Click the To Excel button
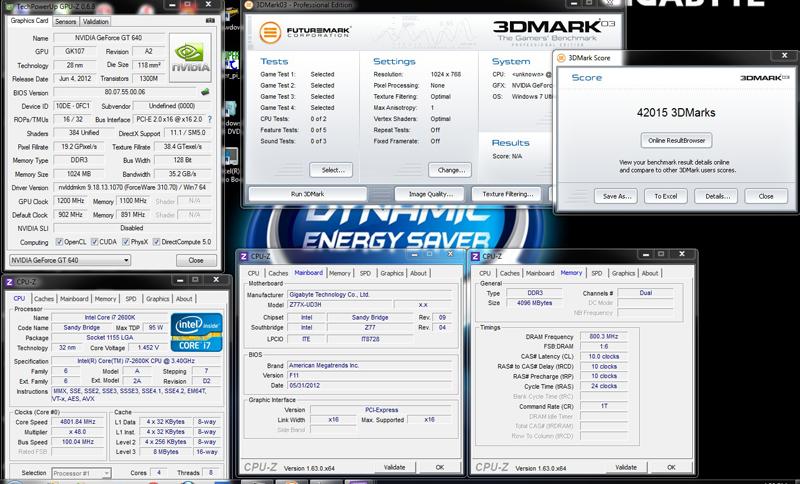Screen dimensions: 800x484 pos(666,196)
